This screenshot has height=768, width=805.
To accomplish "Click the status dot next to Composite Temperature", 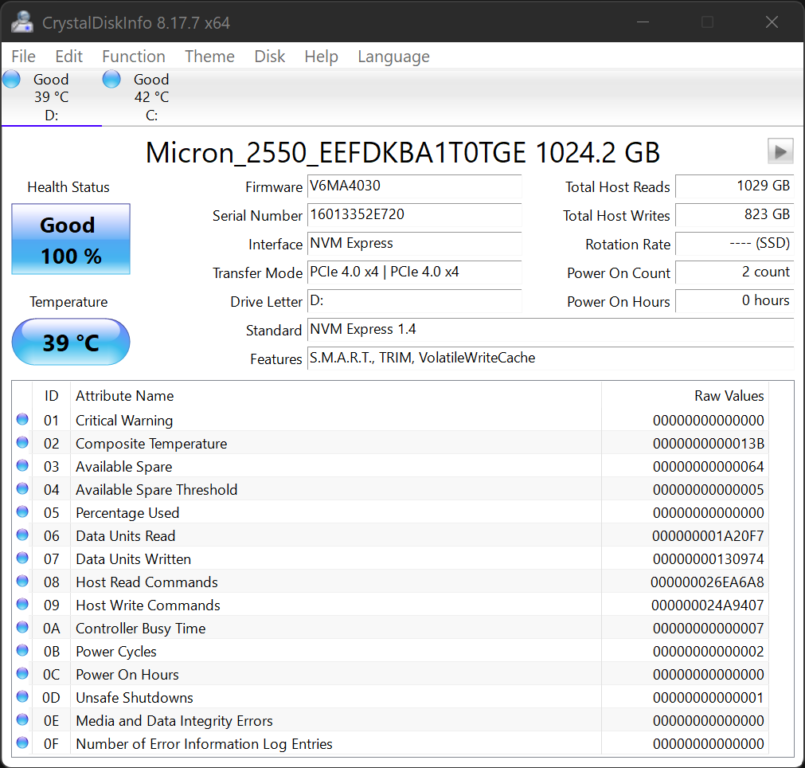I will point(22,443).
